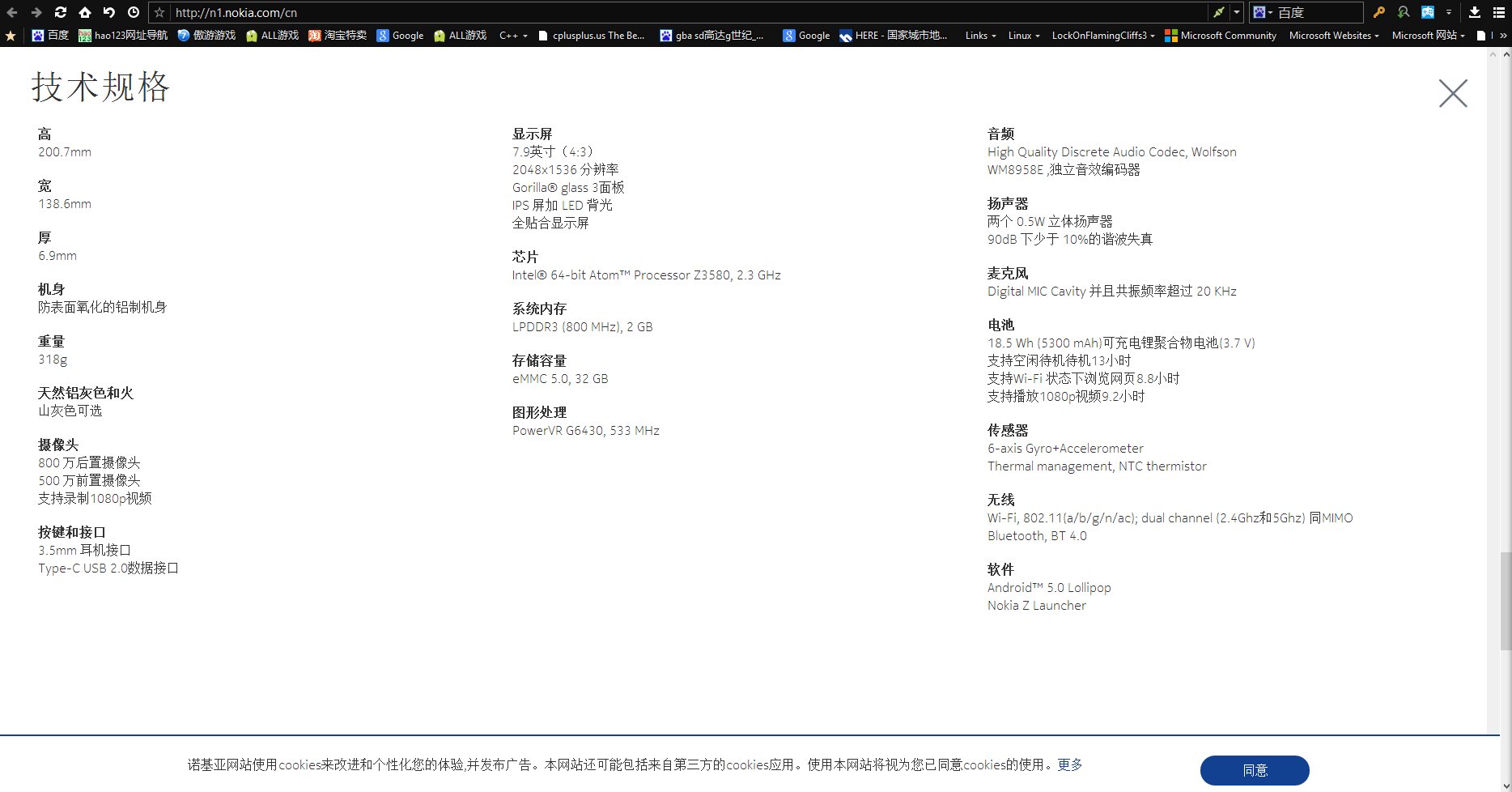The width and height of the screenshot is (1512, 792).
Task: Open the downloads manager icon
Action: [1475, 12]
